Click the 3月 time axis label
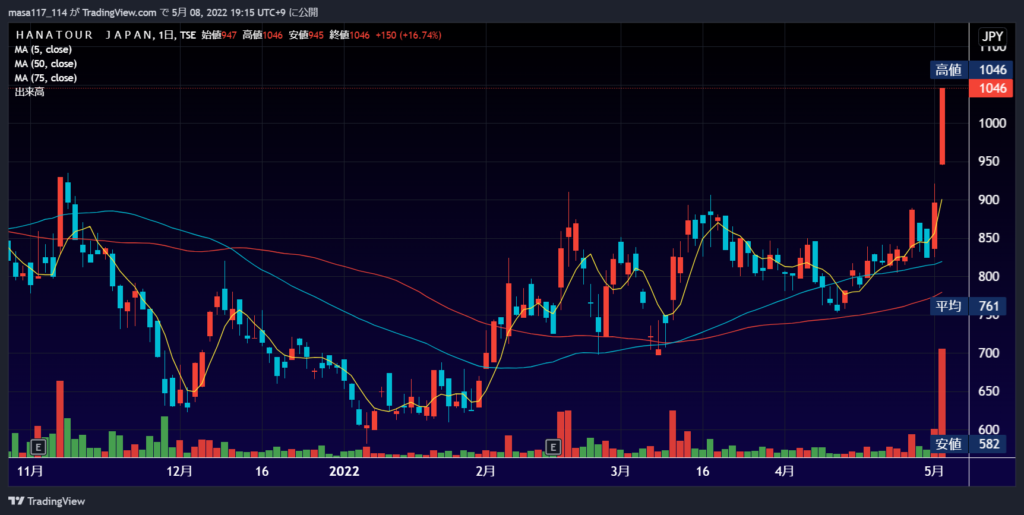Viewport: 1024px width, 515px height. point(620,471)
